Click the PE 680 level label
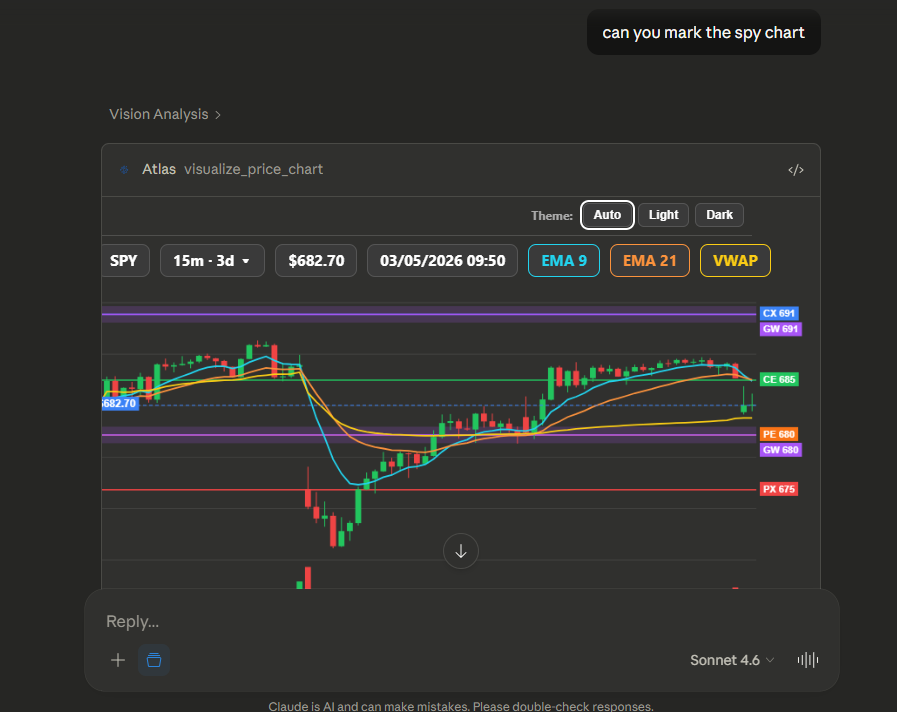Viewport: 897px width, 712px height. point(779,434)
